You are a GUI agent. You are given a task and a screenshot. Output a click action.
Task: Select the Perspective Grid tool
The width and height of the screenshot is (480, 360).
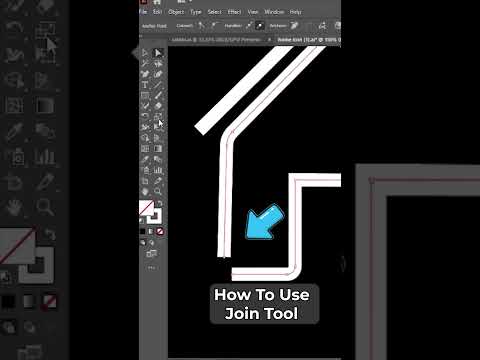(x=158, y=138)
